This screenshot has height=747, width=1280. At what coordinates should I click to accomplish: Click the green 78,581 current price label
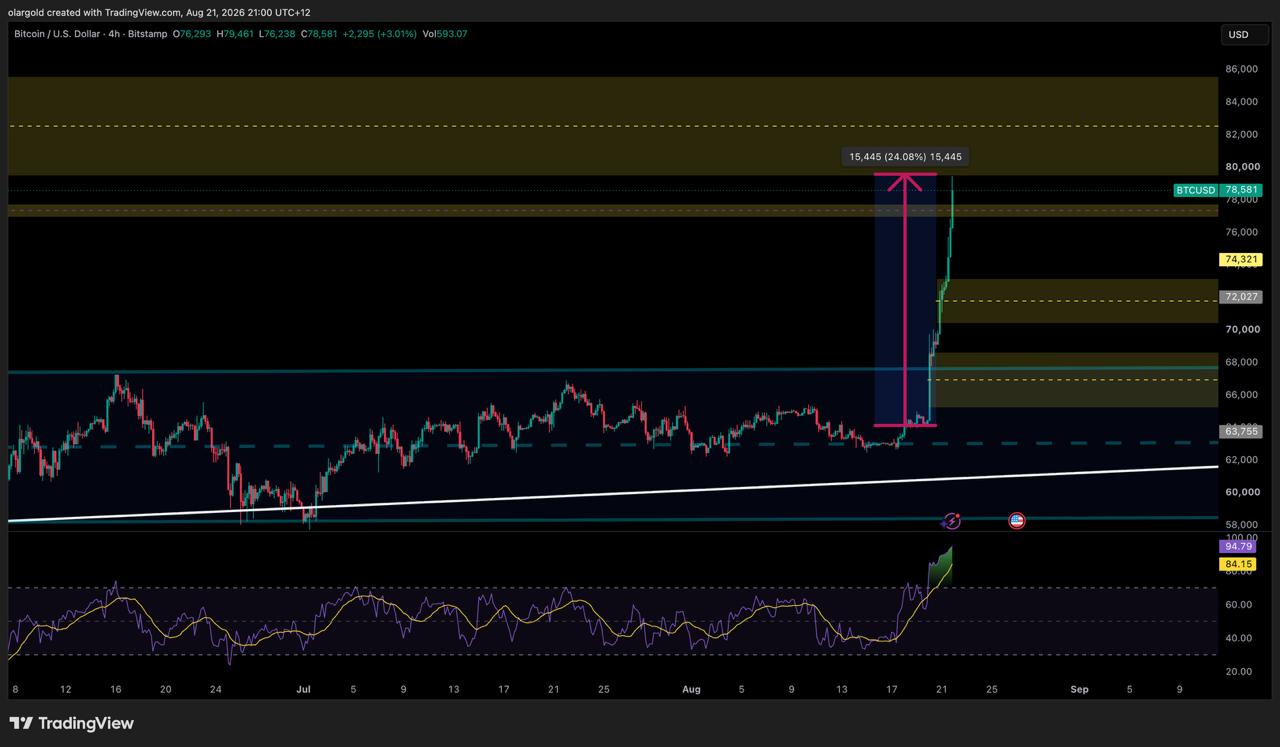click(x=1242, y=190)
